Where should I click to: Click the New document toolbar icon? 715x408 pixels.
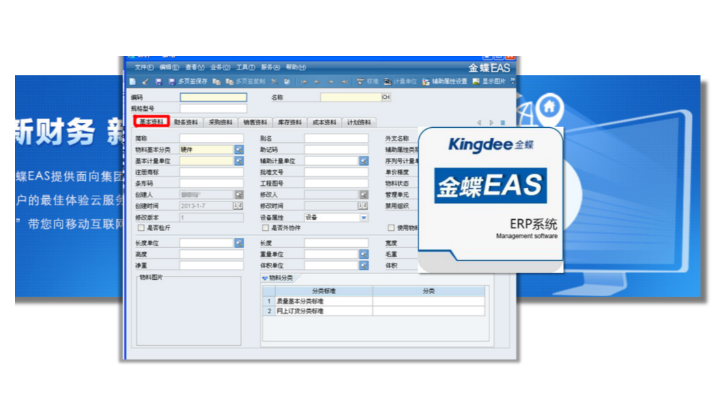pyautogui.click(x=133, y=82)
